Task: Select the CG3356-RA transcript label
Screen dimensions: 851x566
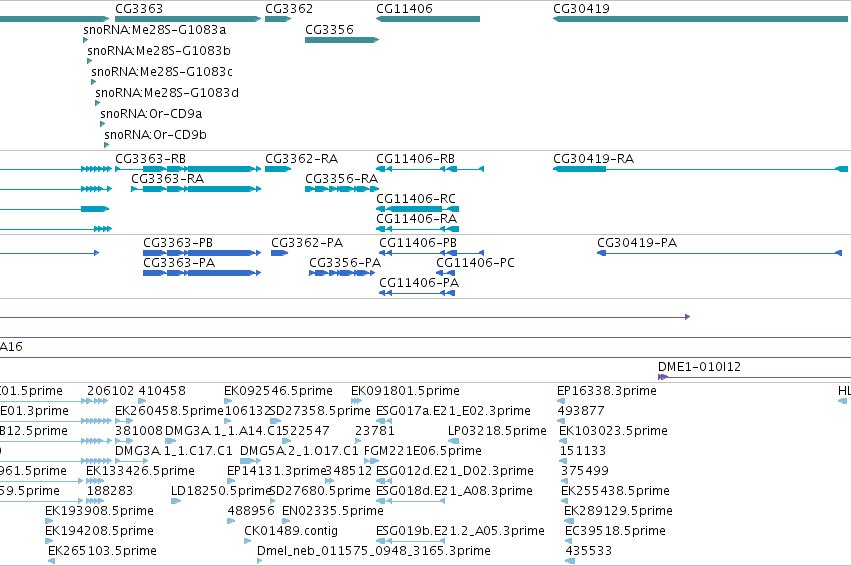Action: (341, 179)
